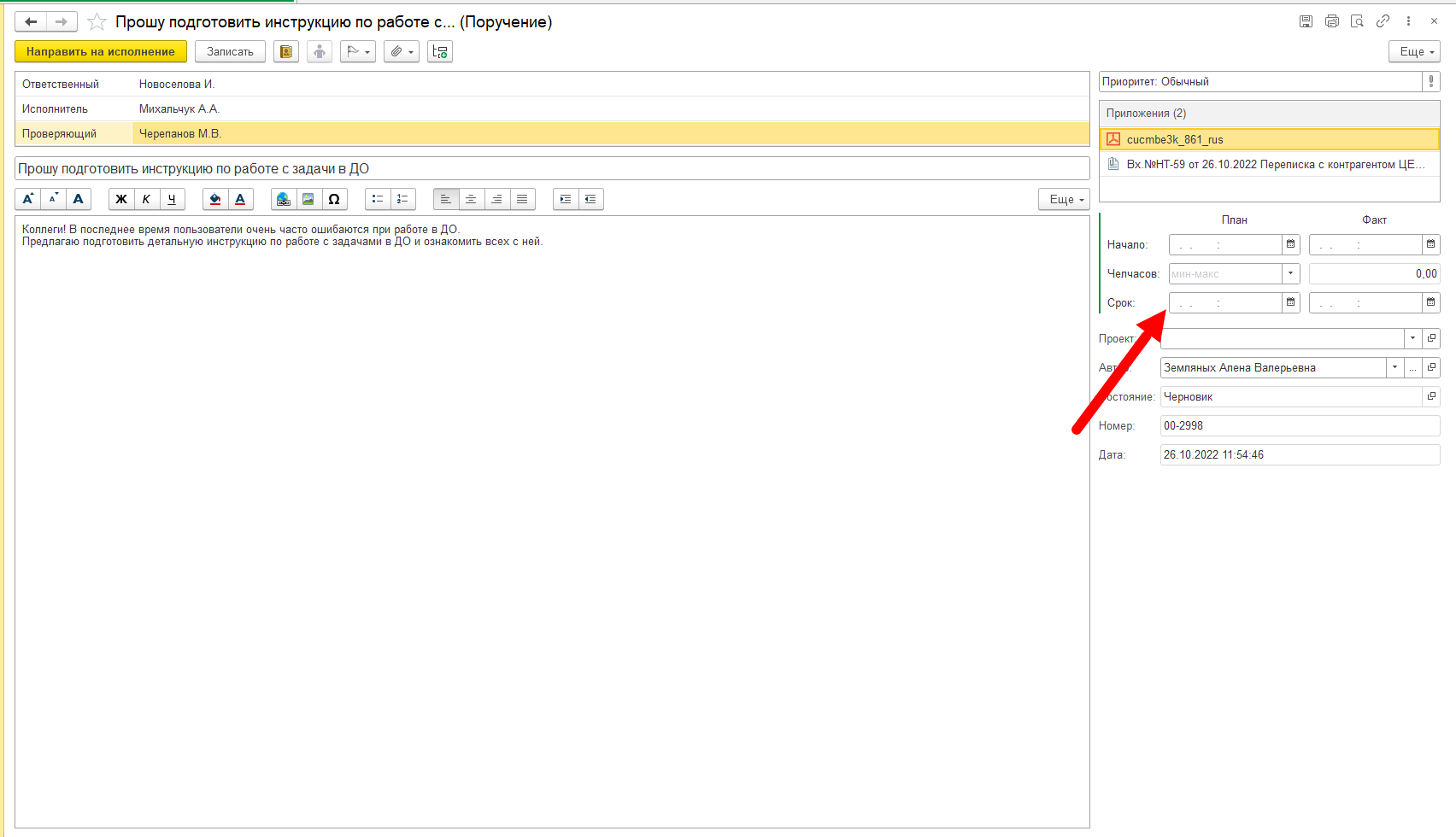Toggle bold (Ж) formatting
Viewport: 1456px width, 837px height.
(121, 199)
